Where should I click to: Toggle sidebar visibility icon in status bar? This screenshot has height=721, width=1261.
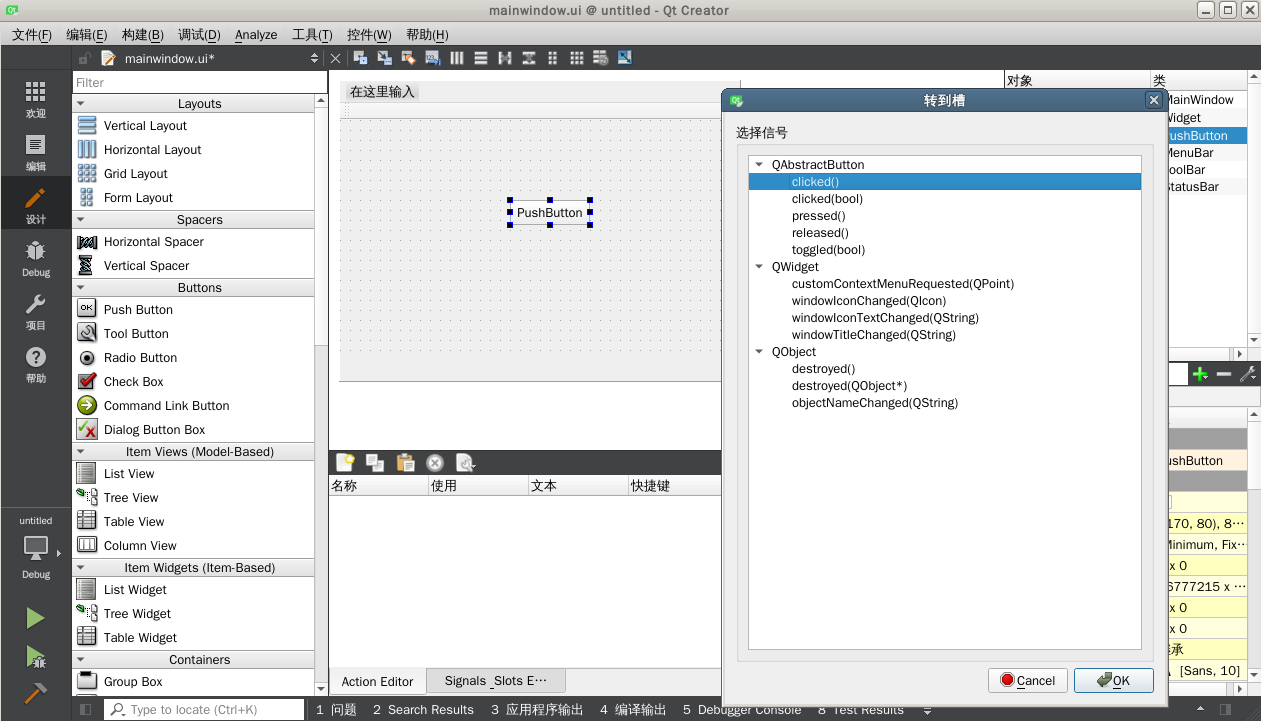point(86,710)
